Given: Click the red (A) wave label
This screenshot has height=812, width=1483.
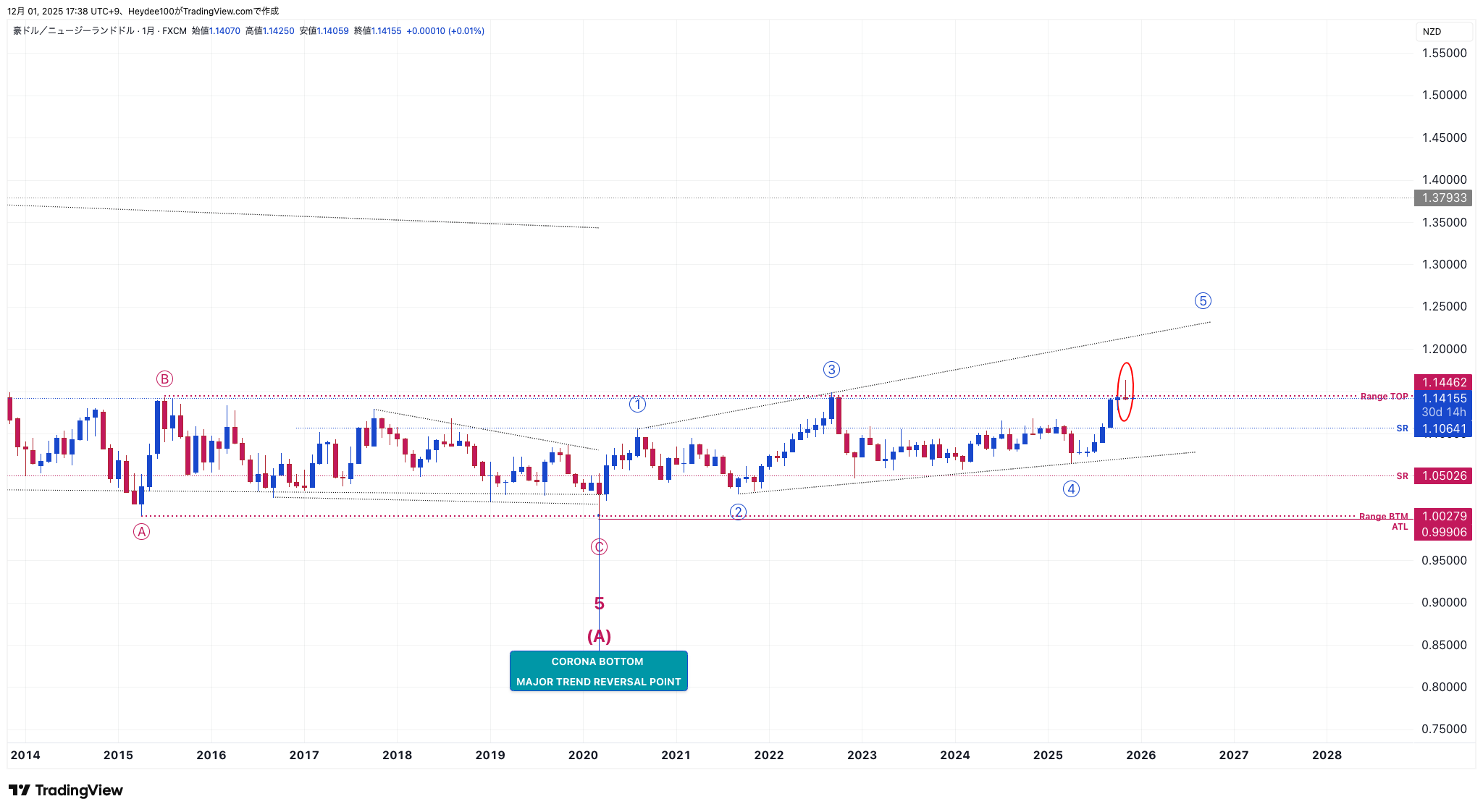Looking at the screenshot, I should [599, 636].
